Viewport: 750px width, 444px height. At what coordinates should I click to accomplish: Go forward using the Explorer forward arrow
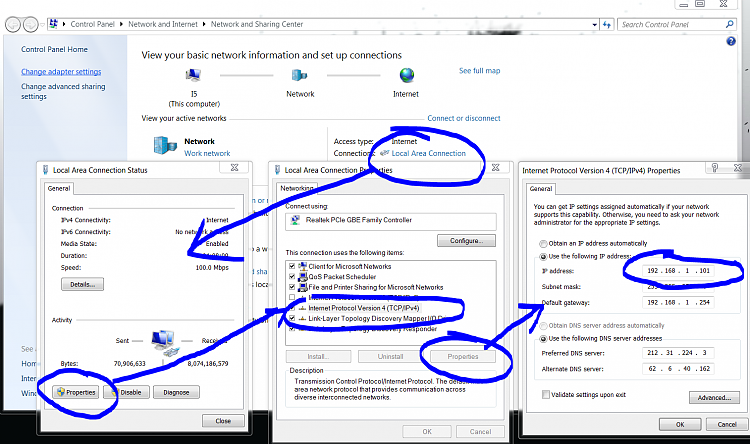coord(31,24)
